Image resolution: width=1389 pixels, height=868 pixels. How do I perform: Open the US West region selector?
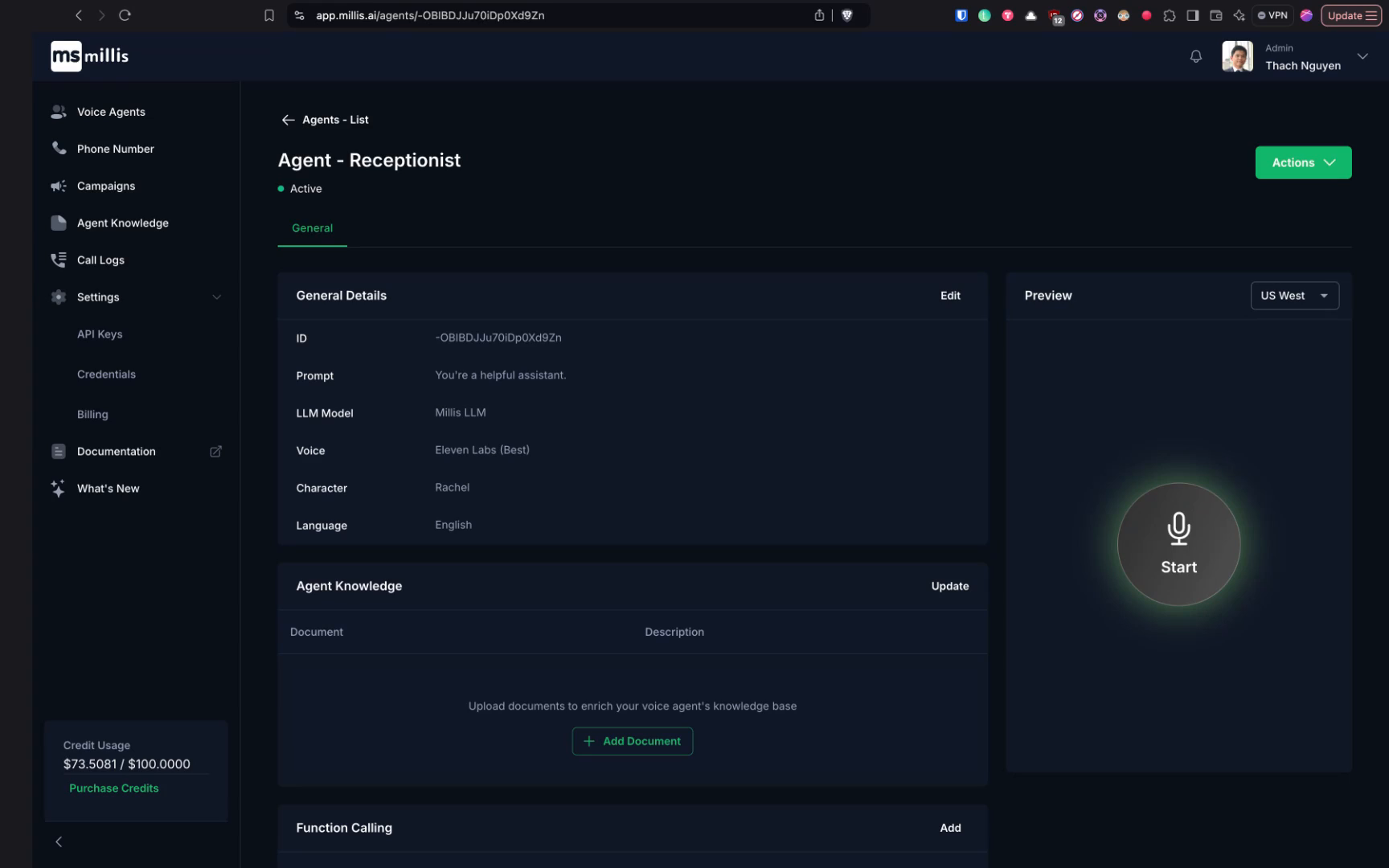[1294, 295]
